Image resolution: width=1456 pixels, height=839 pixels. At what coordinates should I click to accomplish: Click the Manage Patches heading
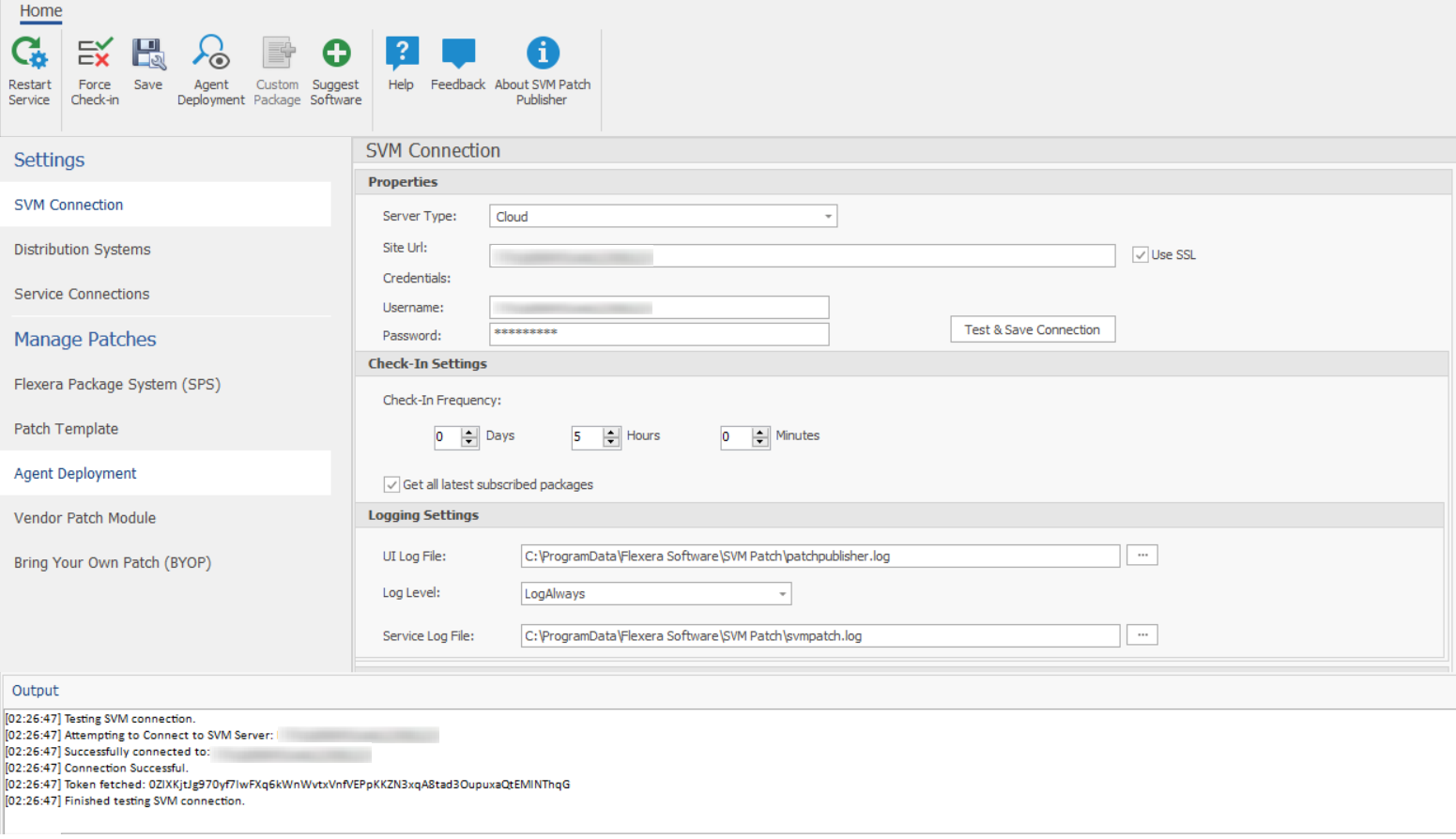84,339
